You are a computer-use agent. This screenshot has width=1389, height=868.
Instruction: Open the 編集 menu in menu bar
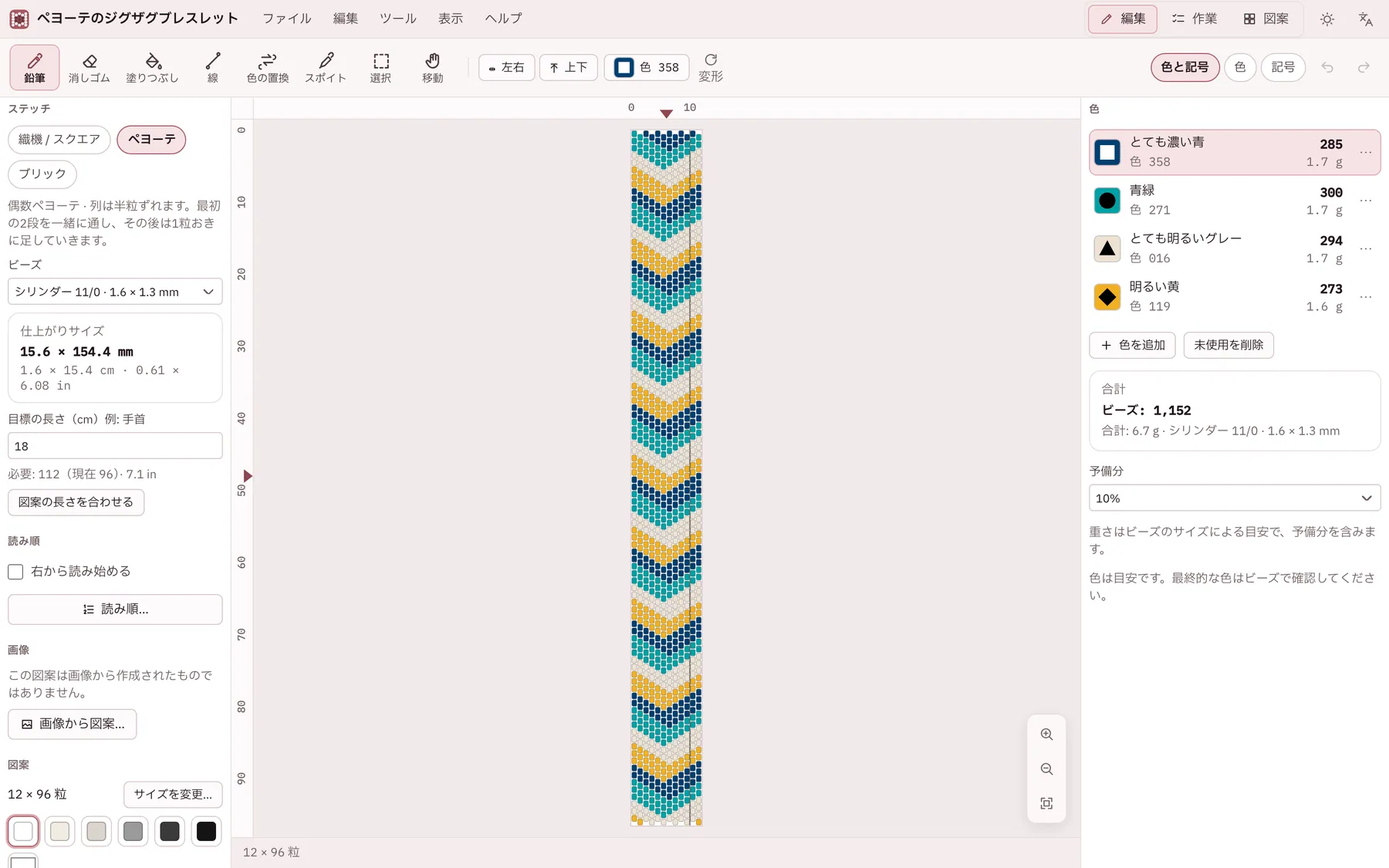346,19
